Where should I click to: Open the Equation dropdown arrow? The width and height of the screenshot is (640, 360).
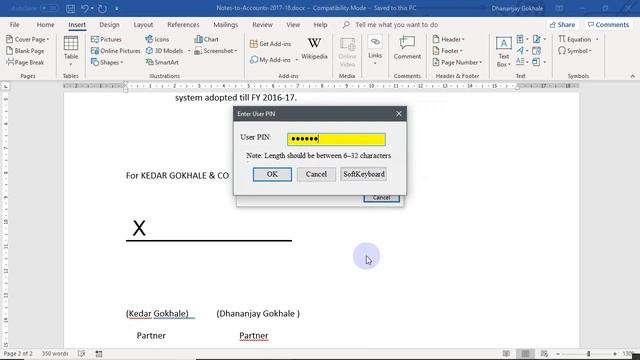(x=597, y=39)
